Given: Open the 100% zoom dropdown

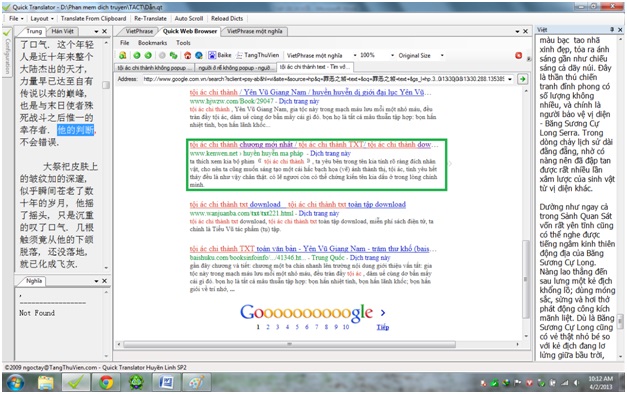Looking at the screenshot, I should pyautogui.click(x=392, y=55).
